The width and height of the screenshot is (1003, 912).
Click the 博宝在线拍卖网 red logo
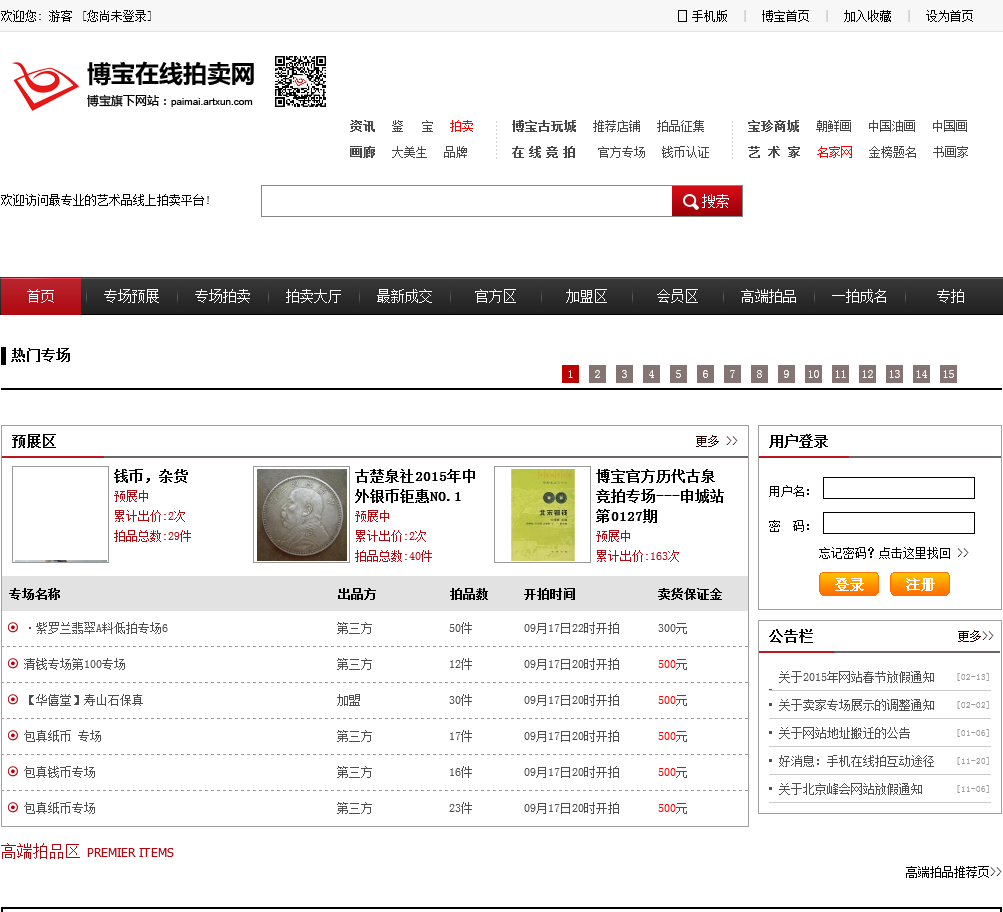click(133, 84)
